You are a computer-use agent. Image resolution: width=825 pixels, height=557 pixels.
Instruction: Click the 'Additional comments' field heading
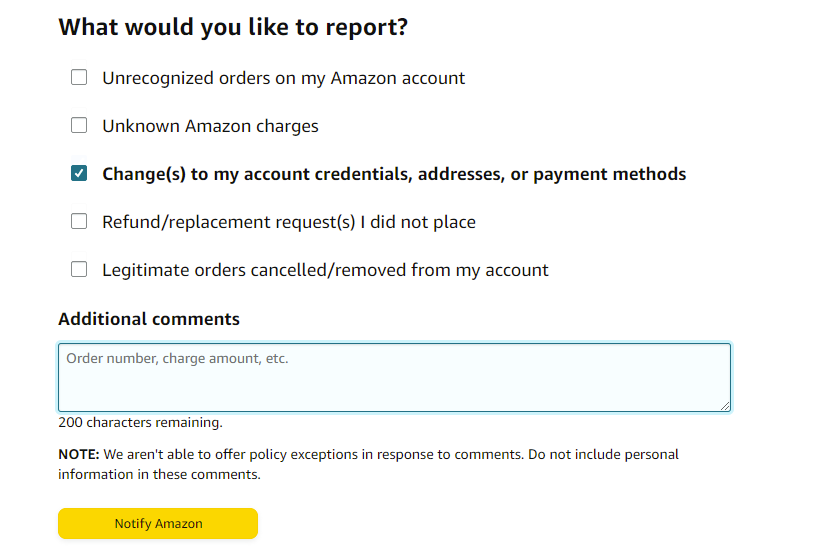(149, 320)
